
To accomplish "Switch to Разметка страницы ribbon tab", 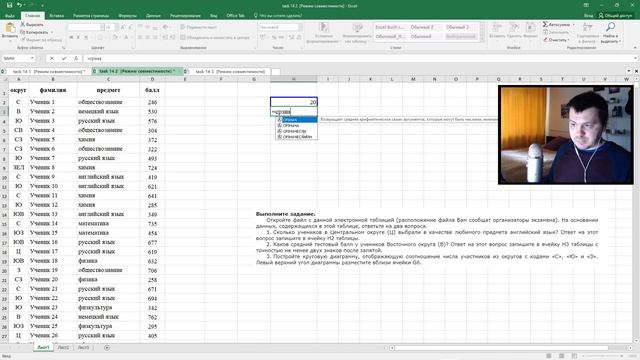I will tap(91, 16).
